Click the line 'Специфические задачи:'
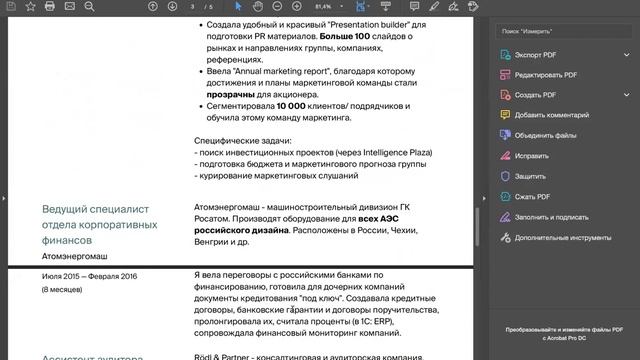 pyautogui.click(x=243, y=141)
